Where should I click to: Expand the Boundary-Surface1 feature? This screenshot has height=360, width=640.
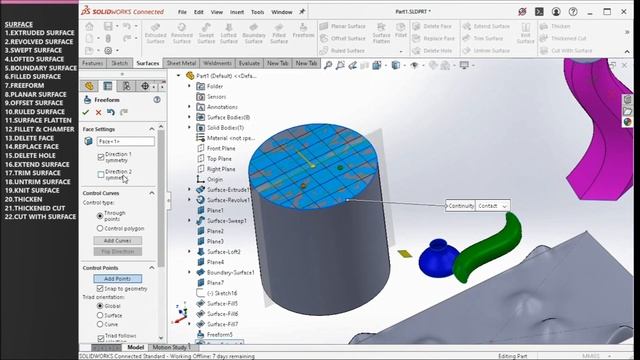click(x=189, y=272)
